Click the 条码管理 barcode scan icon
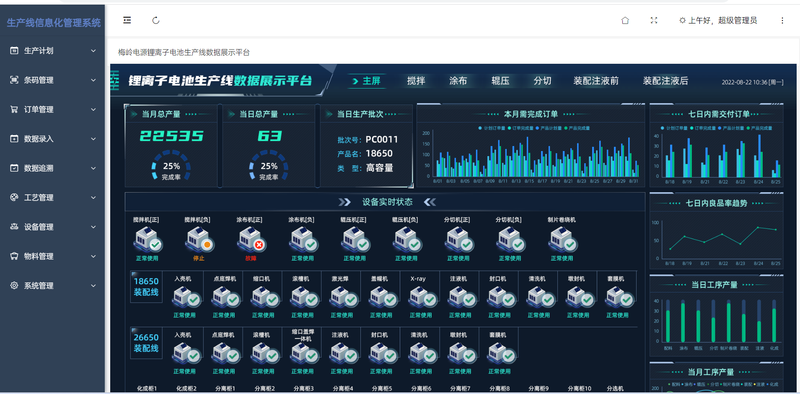The image size is (800, 394). (x=14, y=80)
